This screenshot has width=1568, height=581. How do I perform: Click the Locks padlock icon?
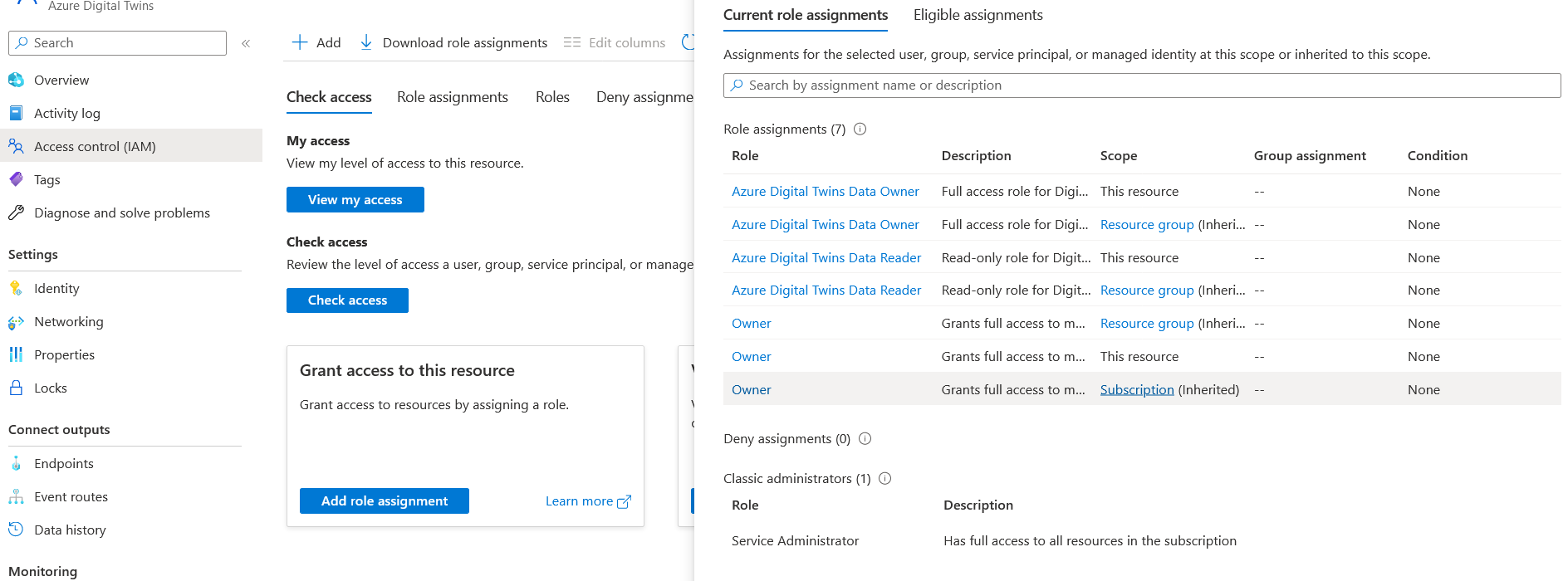[16, 388]
